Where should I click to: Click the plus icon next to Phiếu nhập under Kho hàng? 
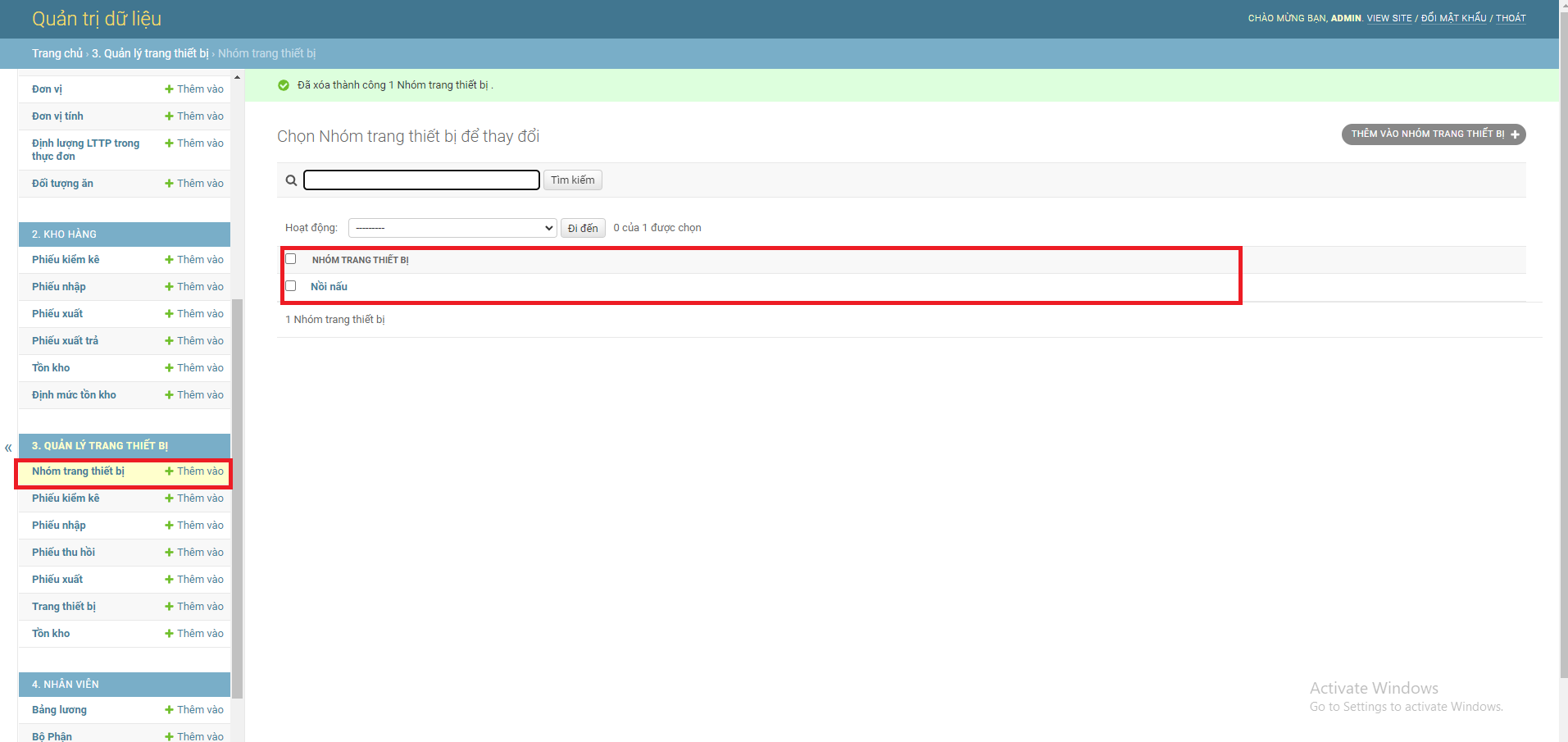(x=169, y=286)
